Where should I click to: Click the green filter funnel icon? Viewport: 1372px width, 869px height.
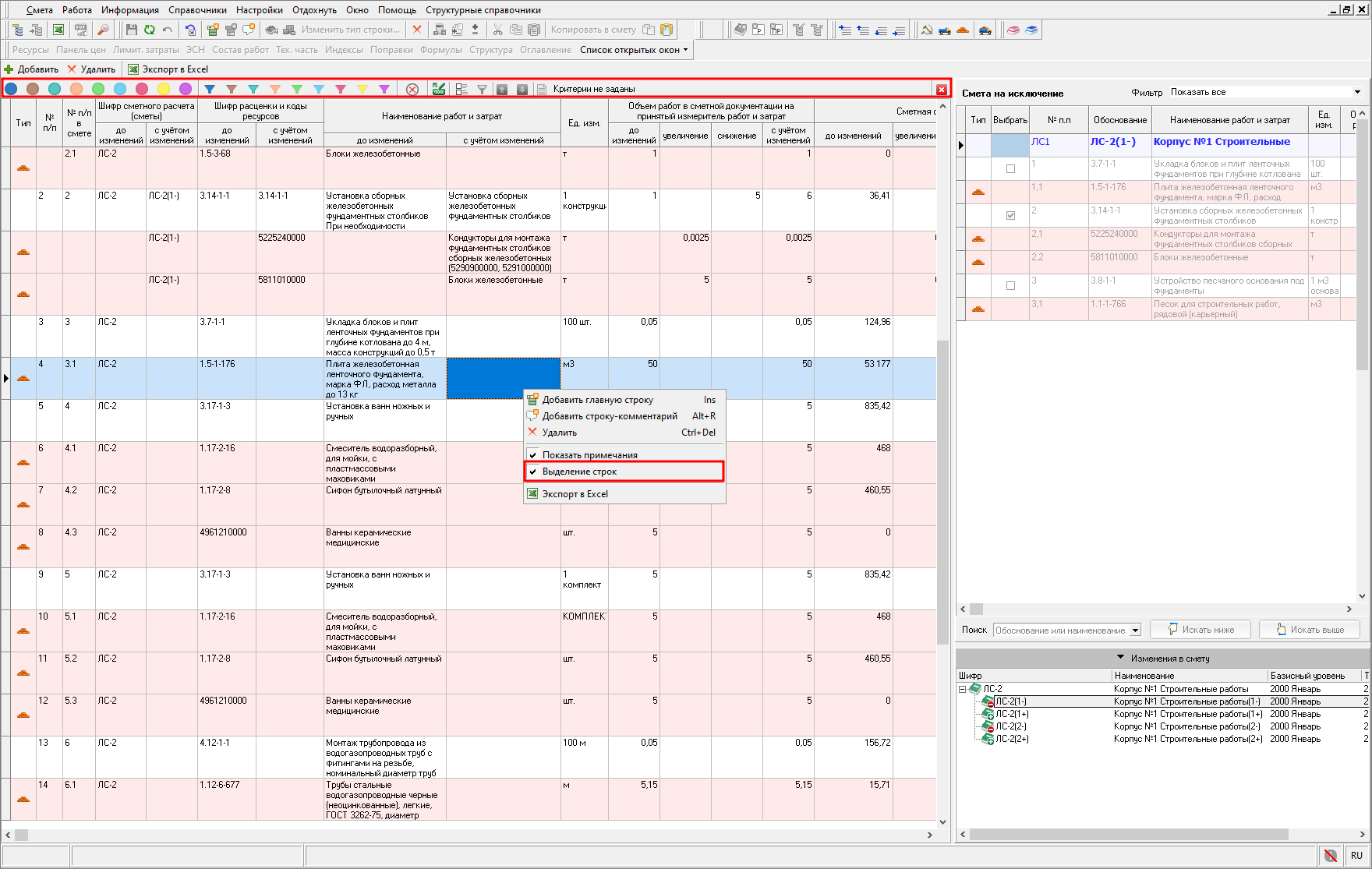[x=297, y=89]
